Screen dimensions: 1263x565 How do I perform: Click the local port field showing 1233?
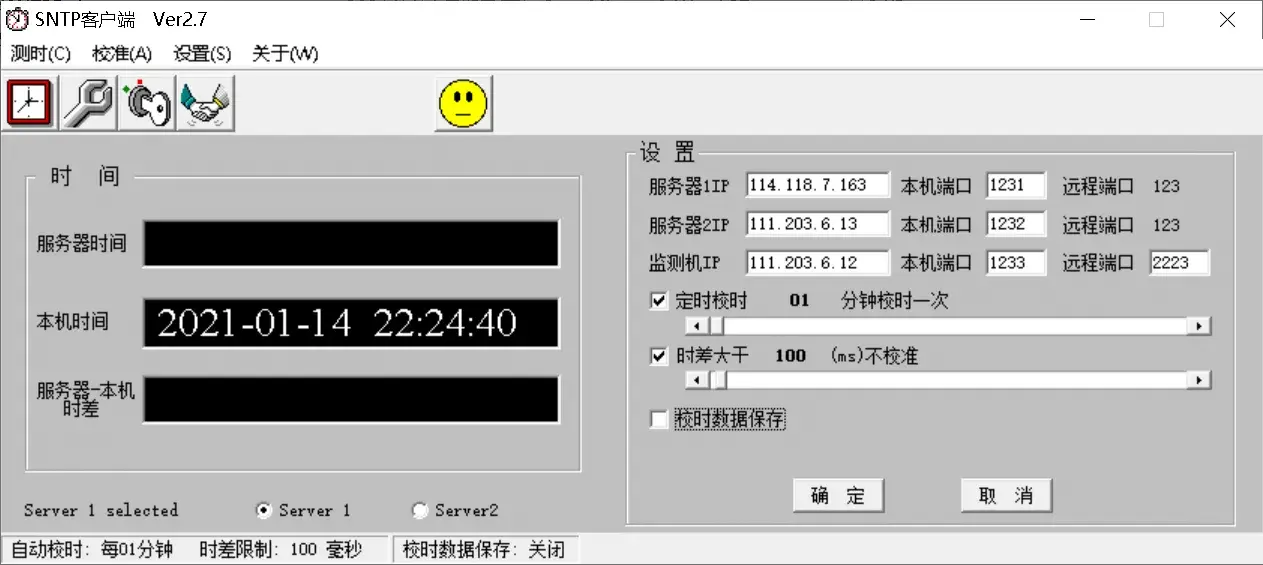[1016, 263]
